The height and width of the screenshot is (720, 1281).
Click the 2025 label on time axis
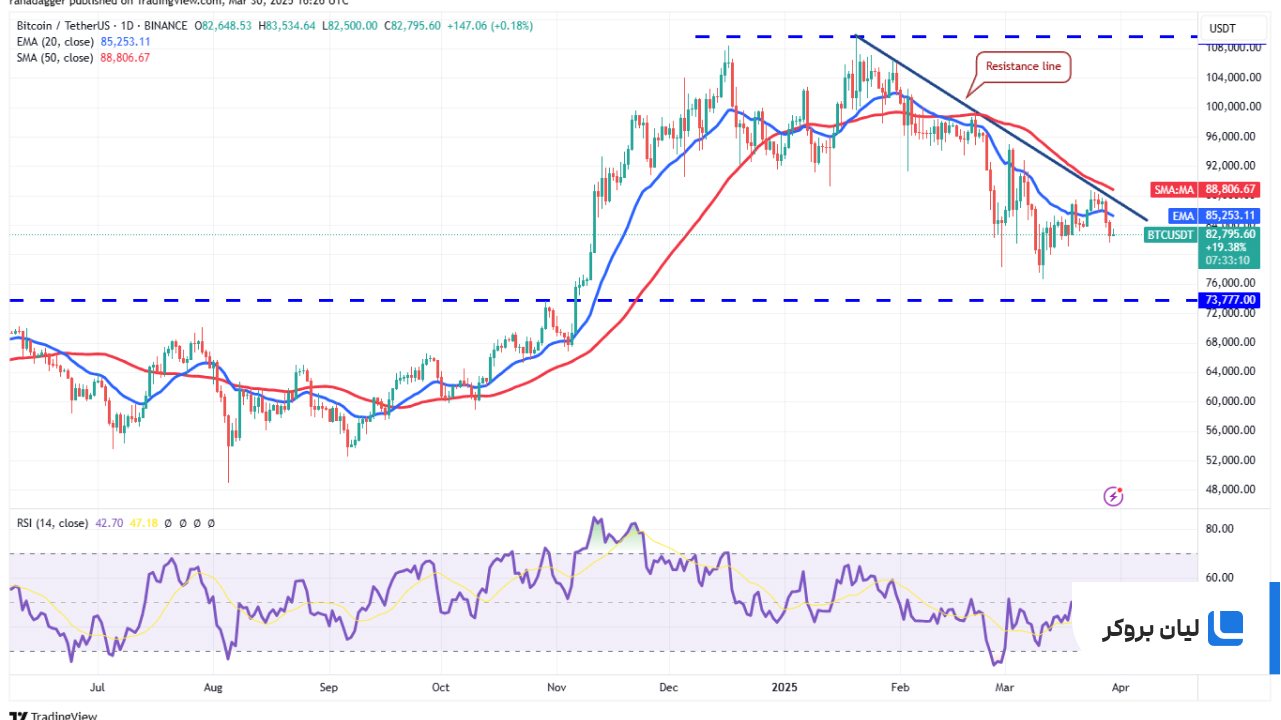pyautogui.click(x=784, y=688)
